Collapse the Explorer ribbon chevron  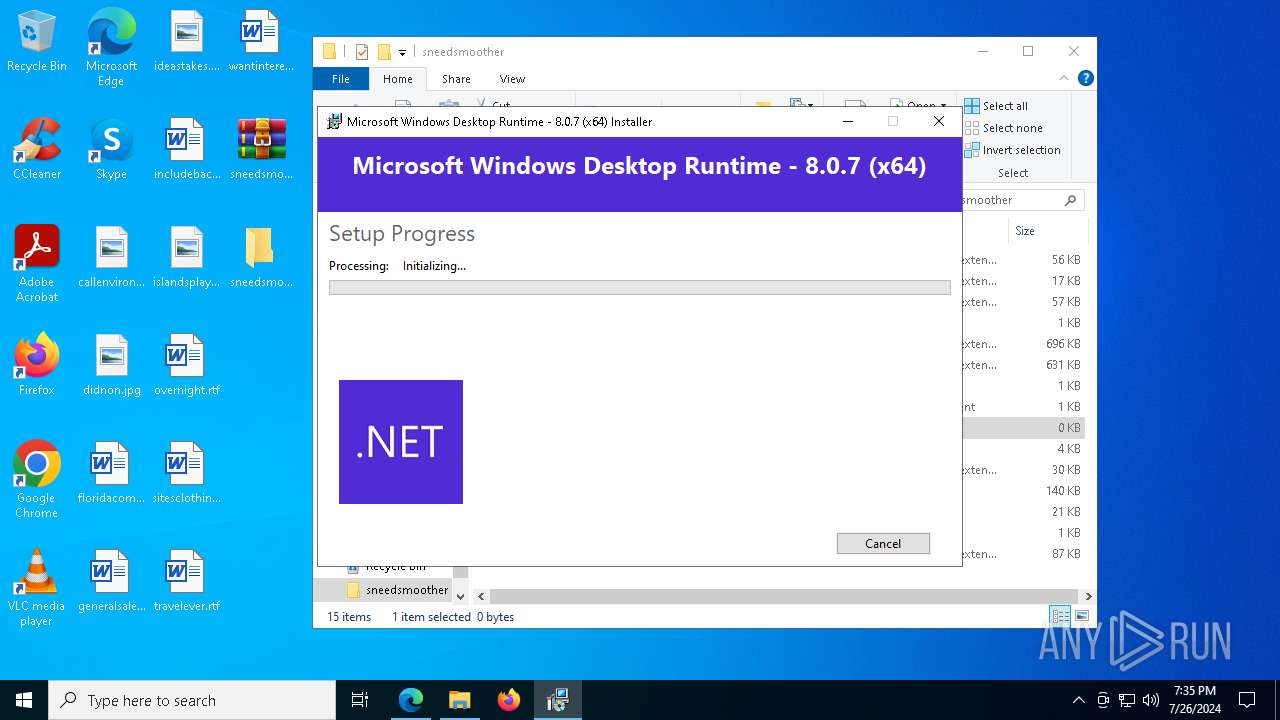[x=1064, y=78]
